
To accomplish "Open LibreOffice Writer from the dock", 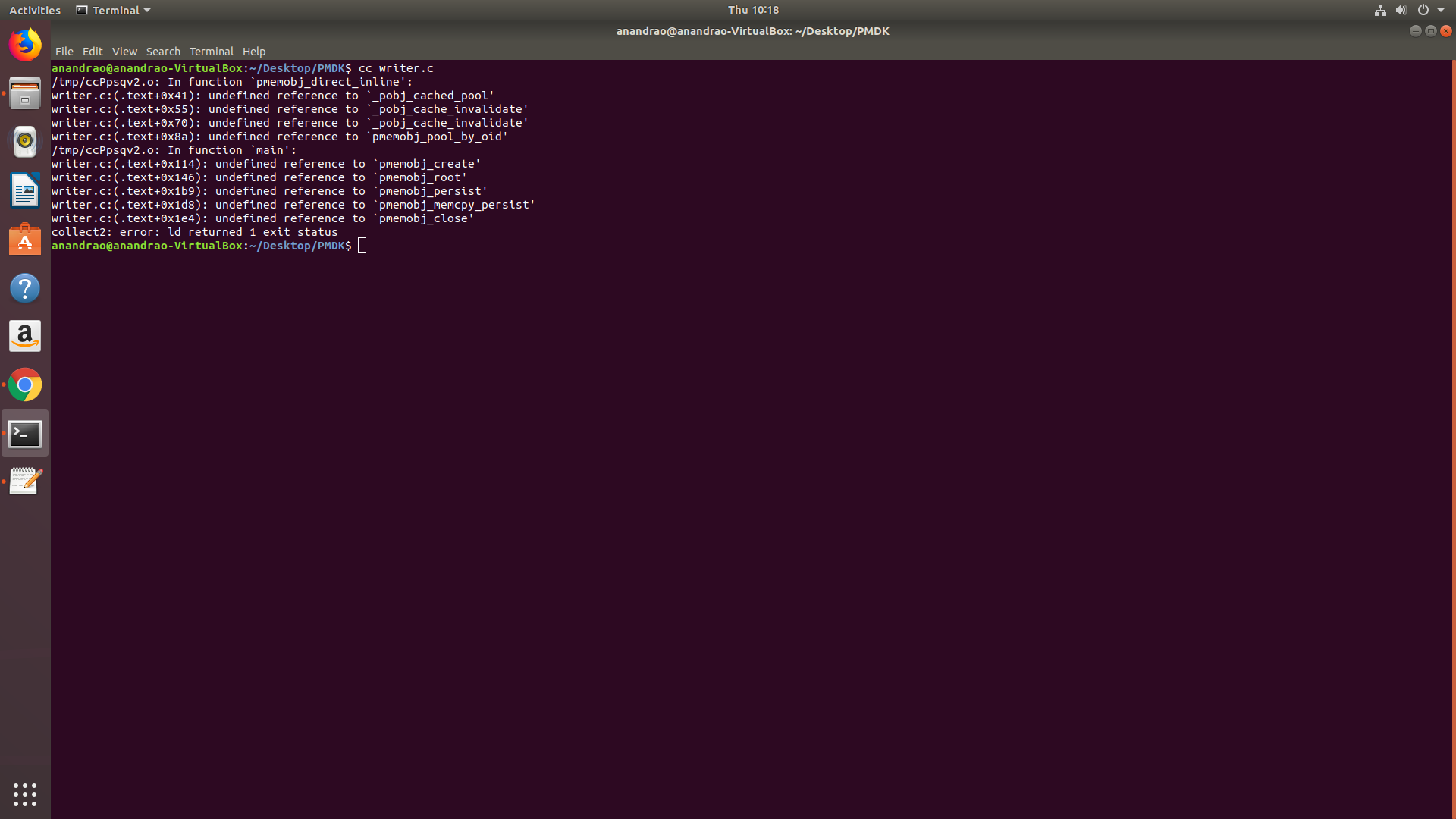I will point(25,190).
